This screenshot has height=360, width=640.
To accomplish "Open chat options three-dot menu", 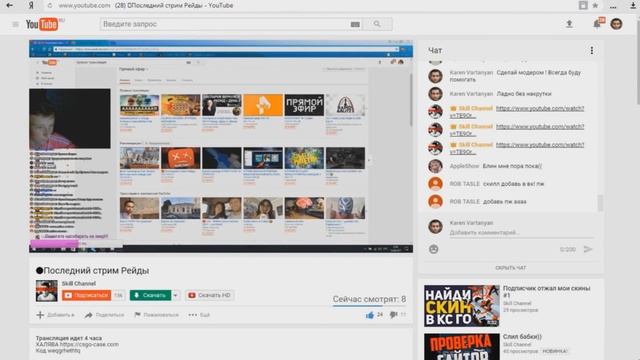I will (x=592, y=50).
